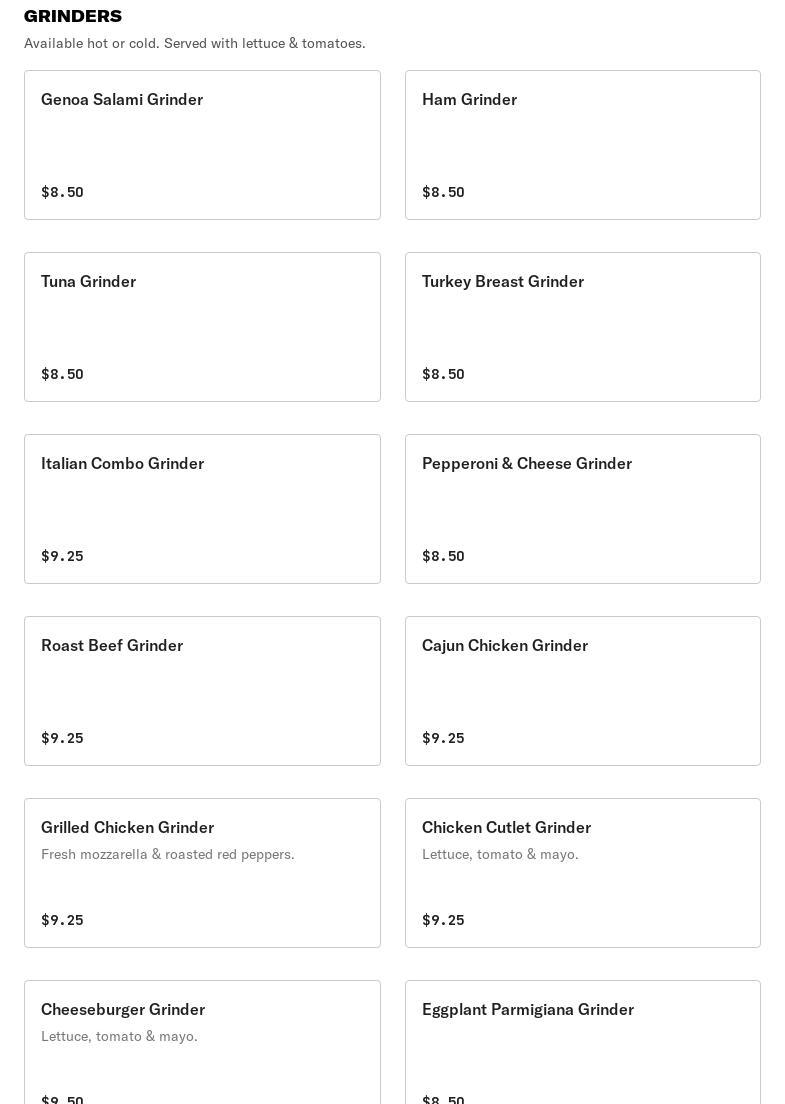The height and width of the screenshot is (1104, 785).
Task: Select the Italian Combo Grinder
Action: 202,509
